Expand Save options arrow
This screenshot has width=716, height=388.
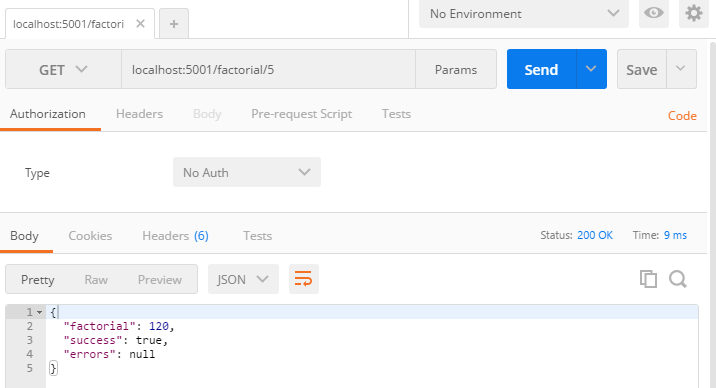pyautogui.click(x=681, y=69)
